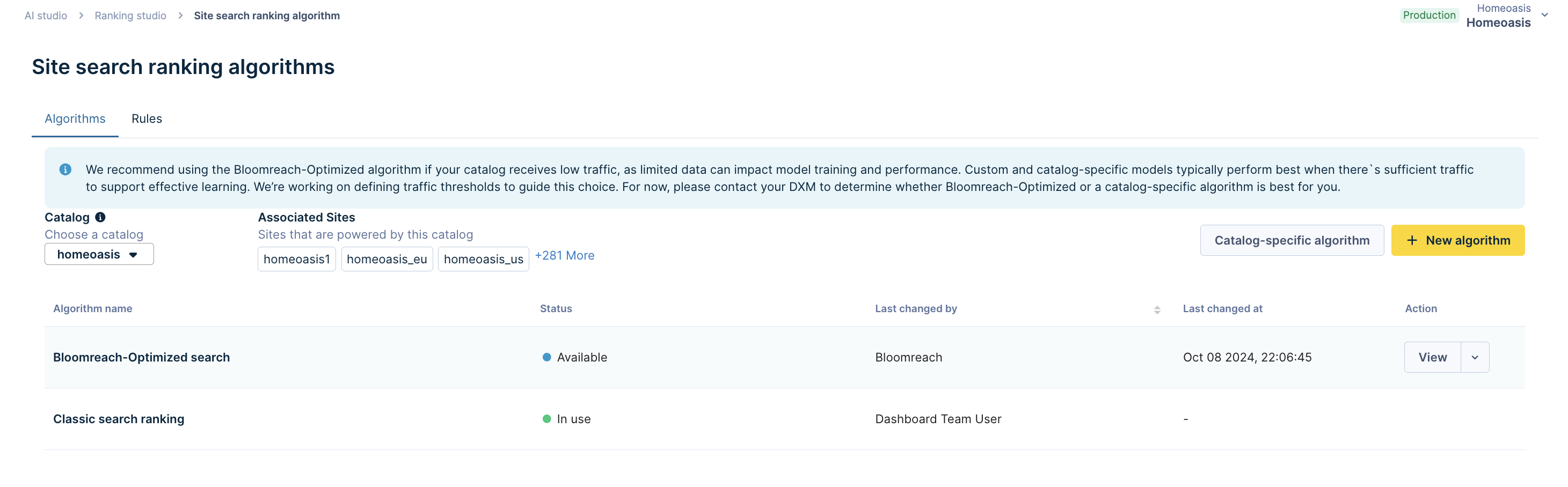Click the Action column header
Screen dimensions: 1568x487
1421,308
